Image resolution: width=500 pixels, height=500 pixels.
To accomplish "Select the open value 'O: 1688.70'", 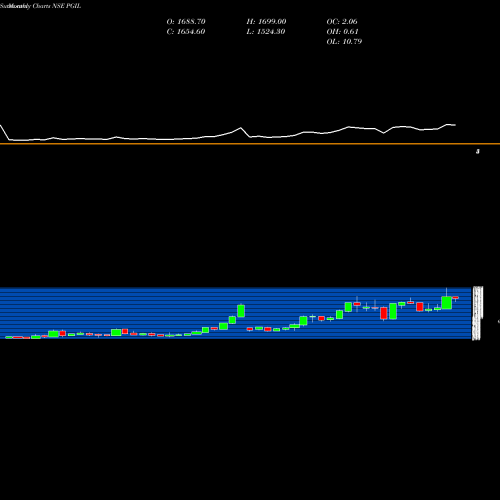I will (x=186, y=22).
